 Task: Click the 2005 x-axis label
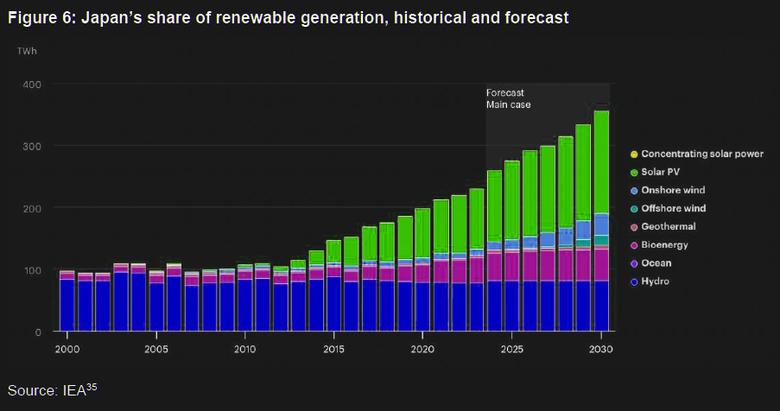[156, 349]
